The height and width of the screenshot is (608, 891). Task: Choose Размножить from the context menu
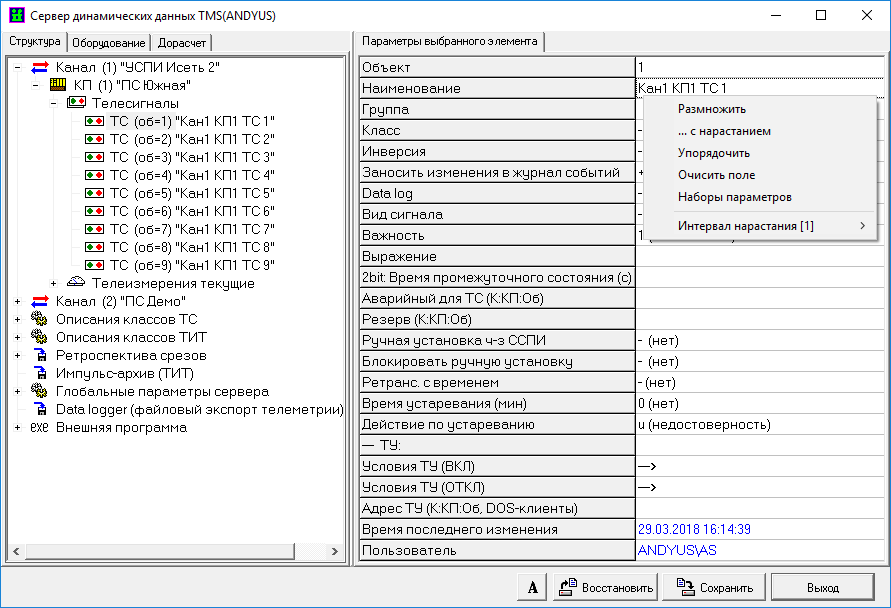click(x=711, y=109)
